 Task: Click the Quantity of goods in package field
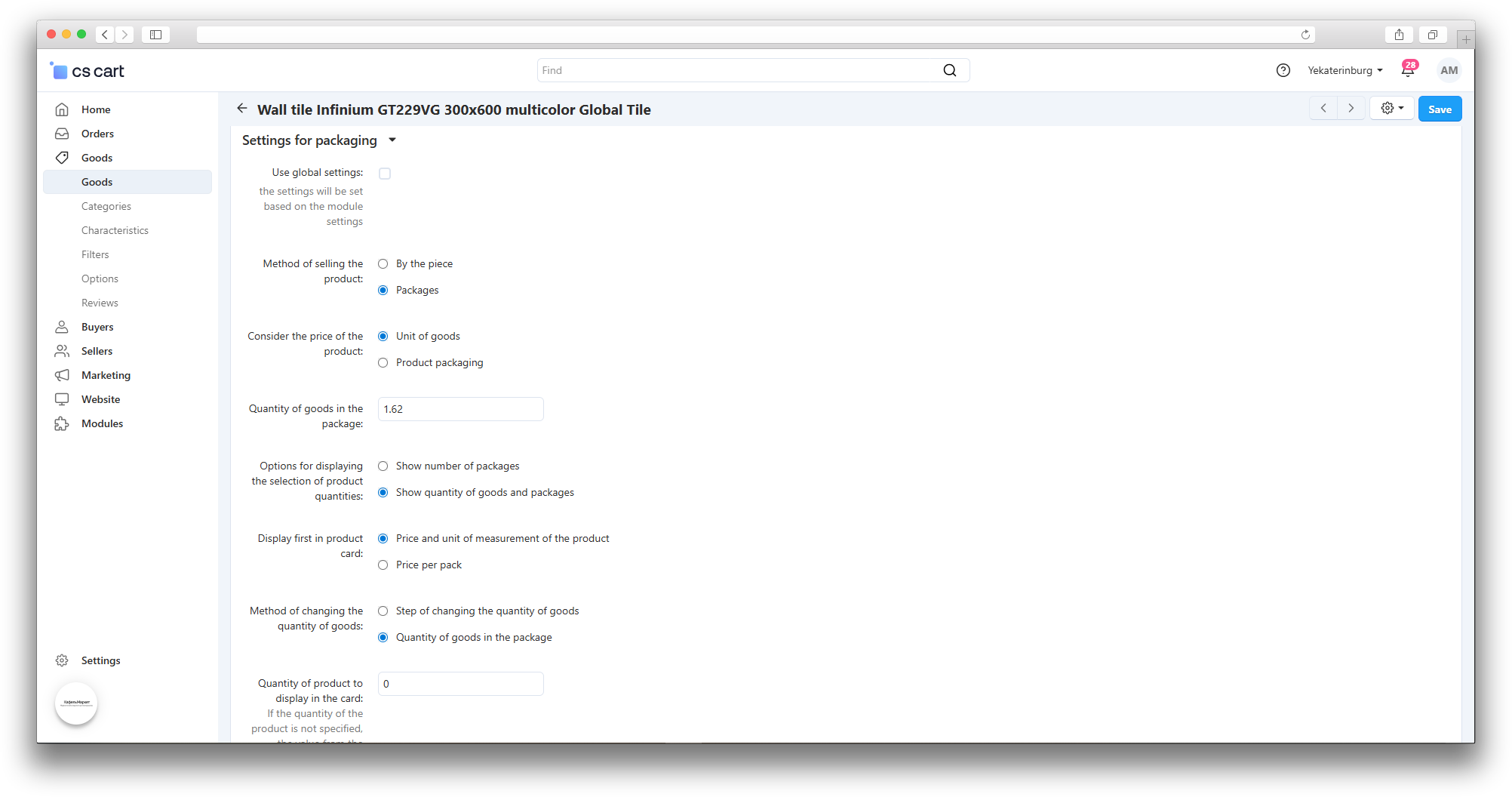tap(460, 409)
